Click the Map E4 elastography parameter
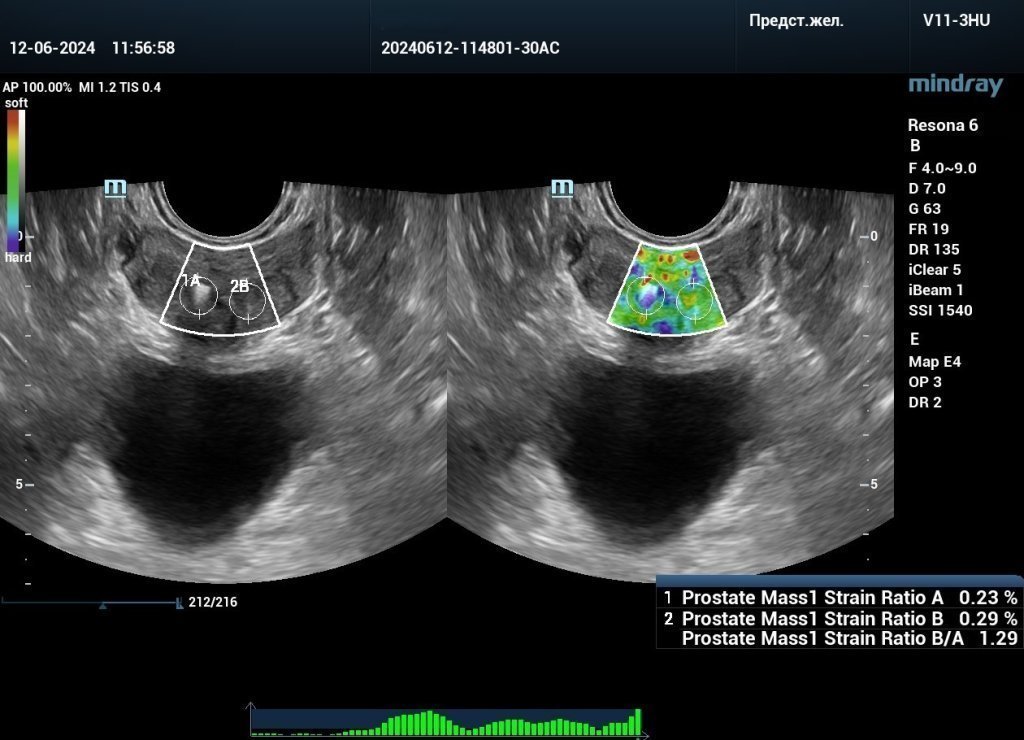 click(934, 362)
